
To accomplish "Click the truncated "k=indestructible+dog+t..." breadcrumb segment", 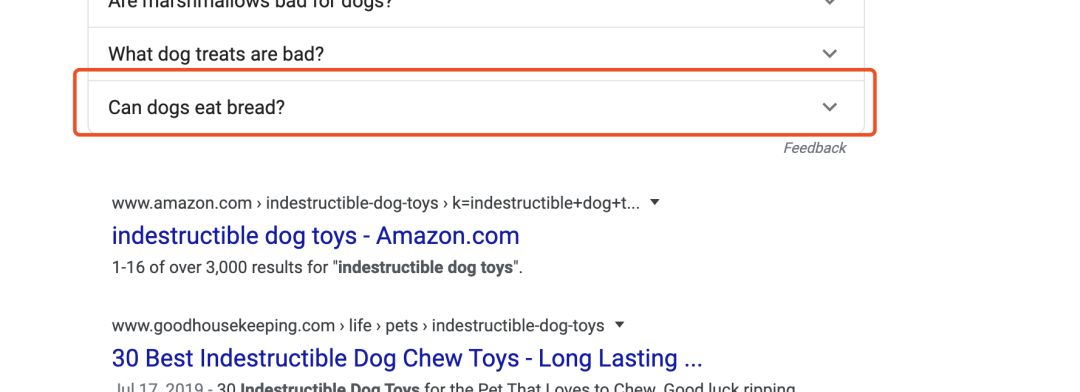I will click(x=546, y=203).
